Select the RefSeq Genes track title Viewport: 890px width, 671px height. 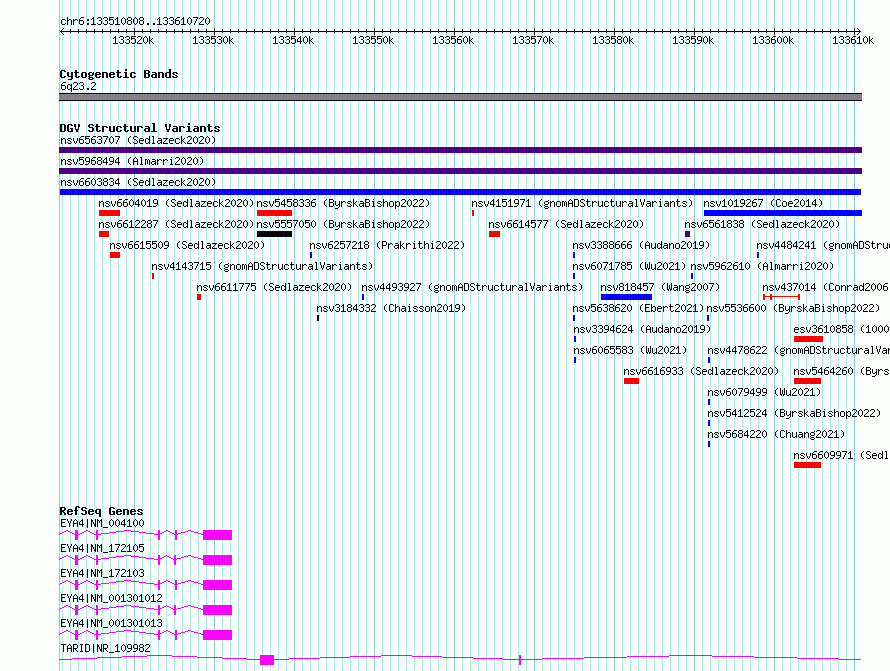pos(102,511)
